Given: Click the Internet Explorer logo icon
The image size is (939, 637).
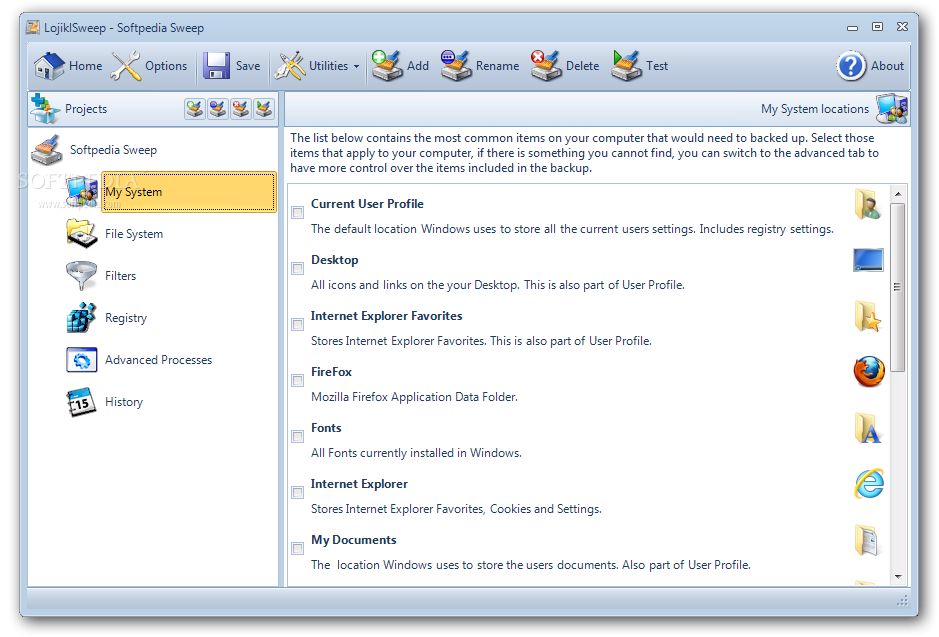Looking at the screenshot, I should [x=869, y=484].
